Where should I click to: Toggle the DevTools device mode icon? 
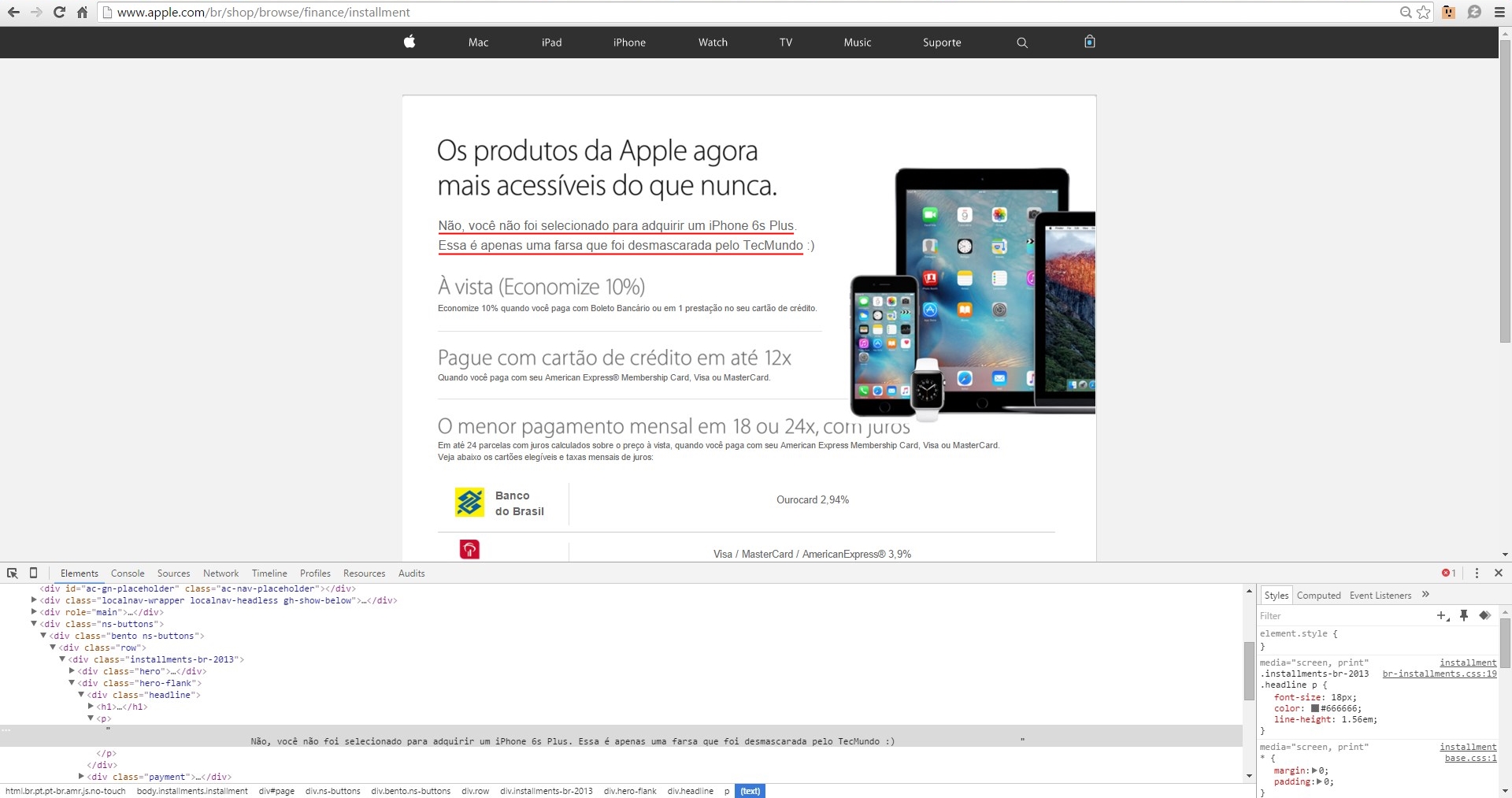click(33, 573)
